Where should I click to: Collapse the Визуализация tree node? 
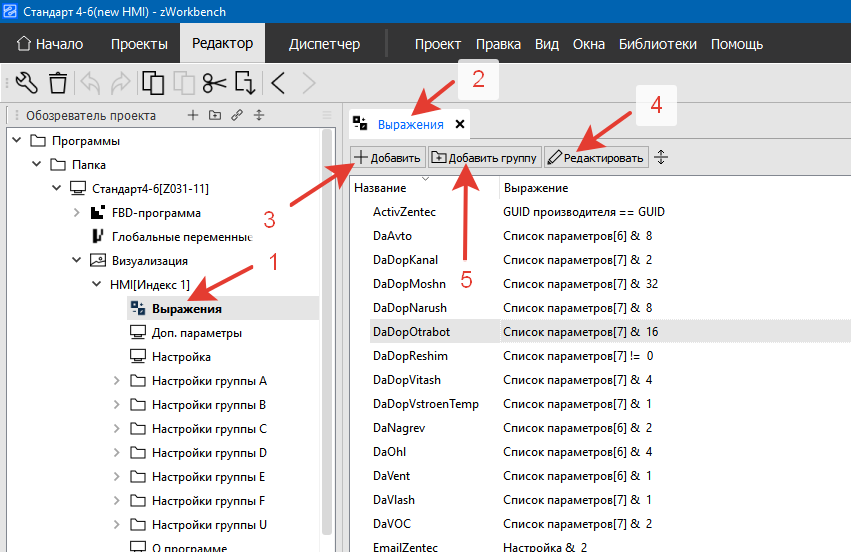77,261
